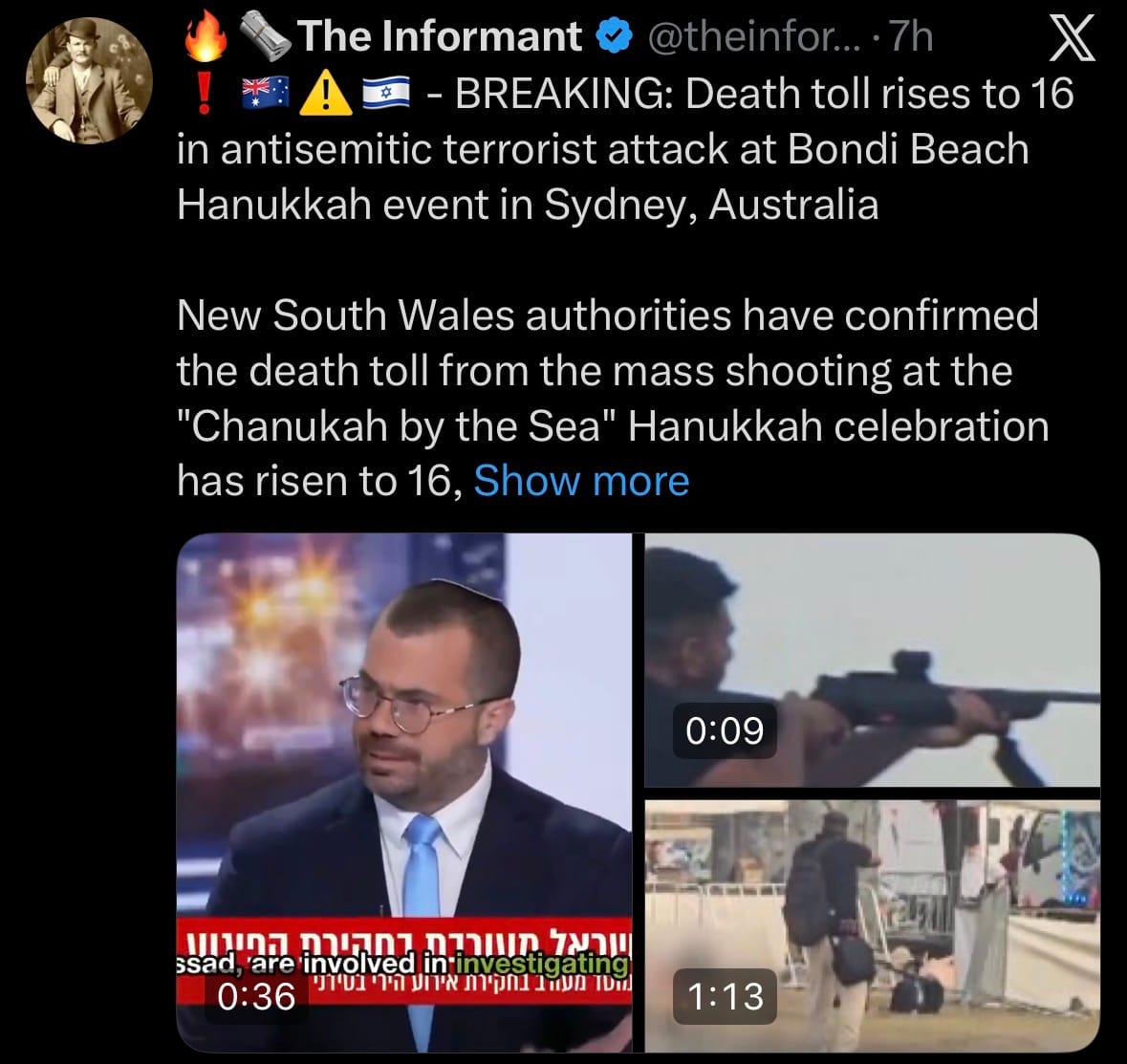Click the 1:13 duration badge
The width and height of the screenshot is (1127, 1064).
point(725,996)
